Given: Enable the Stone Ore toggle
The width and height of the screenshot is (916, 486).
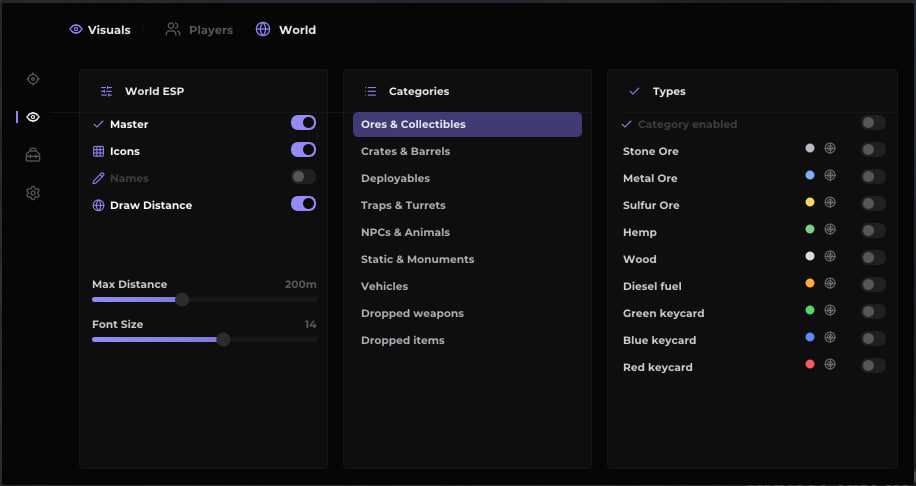Looking at the screenshot, I should [x=873, y=150].
